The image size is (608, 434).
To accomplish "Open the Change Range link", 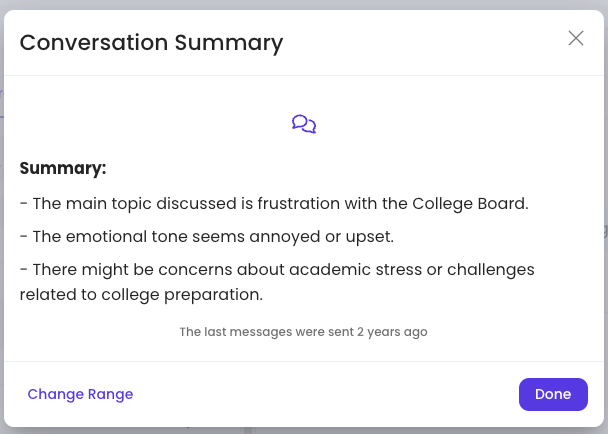I will coord(80,394).
